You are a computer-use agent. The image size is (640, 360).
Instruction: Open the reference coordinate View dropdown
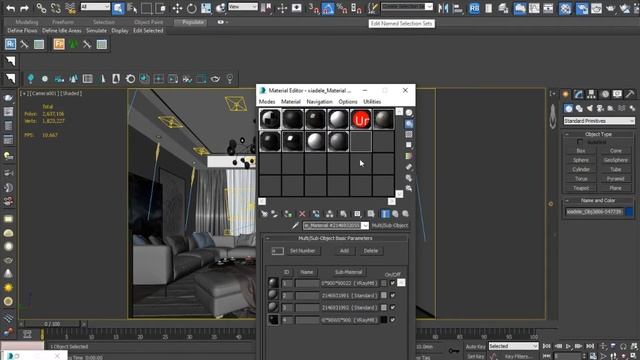pyautogui.click(x=243, y=7)
